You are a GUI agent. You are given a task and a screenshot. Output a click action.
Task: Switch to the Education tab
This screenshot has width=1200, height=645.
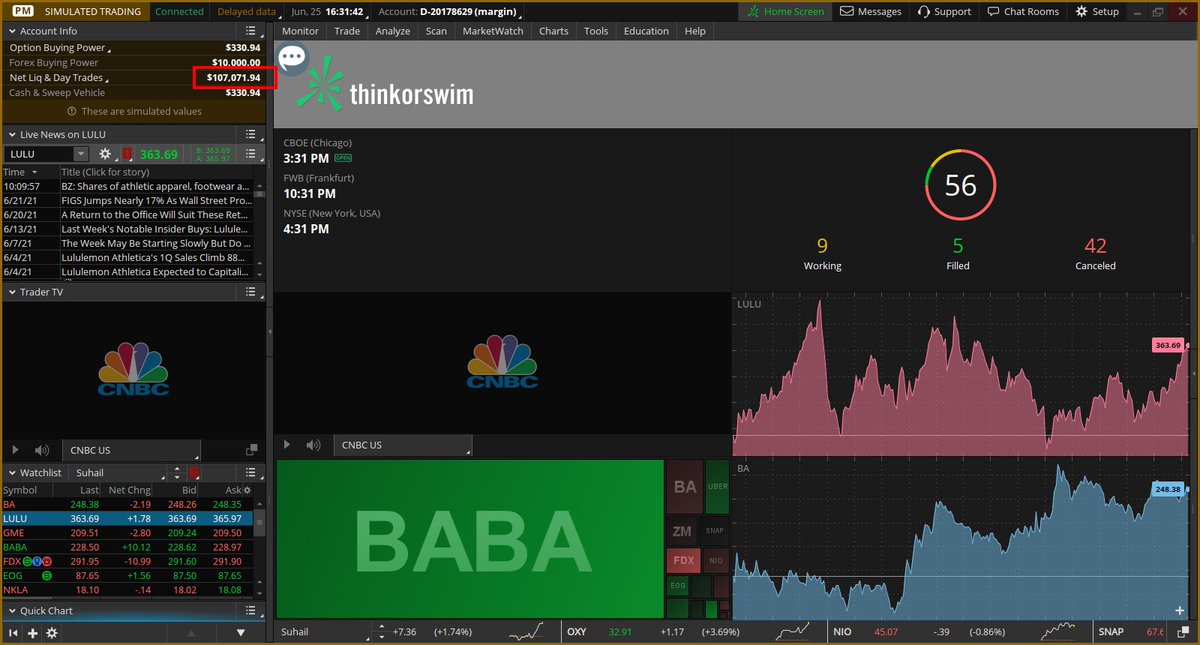coord(646,31)
